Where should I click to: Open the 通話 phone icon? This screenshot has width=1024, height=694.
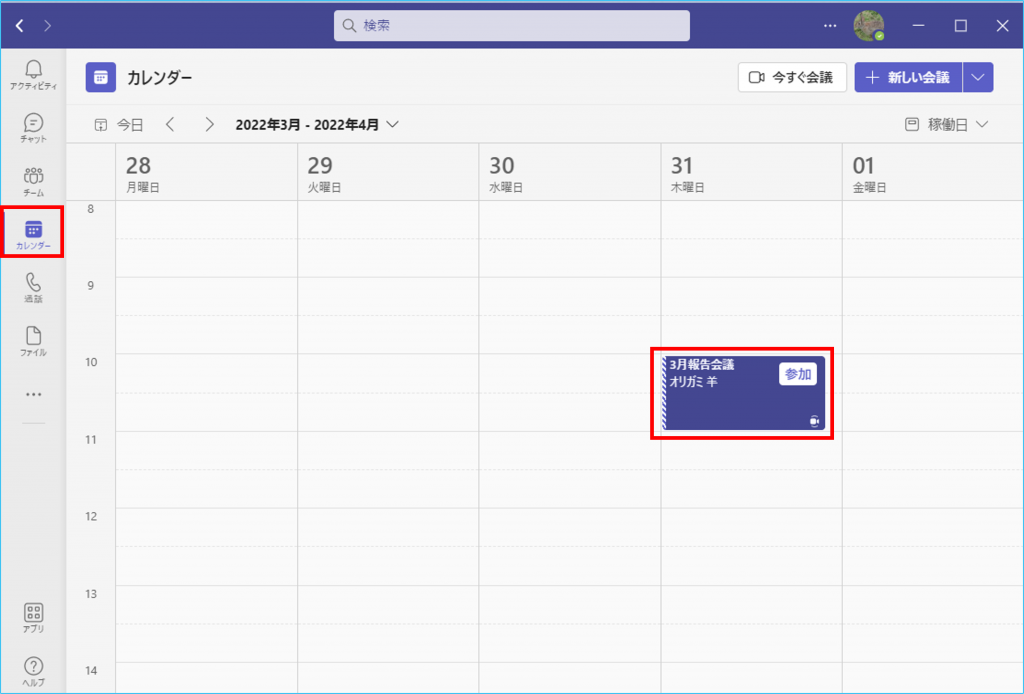coord(33,287)
